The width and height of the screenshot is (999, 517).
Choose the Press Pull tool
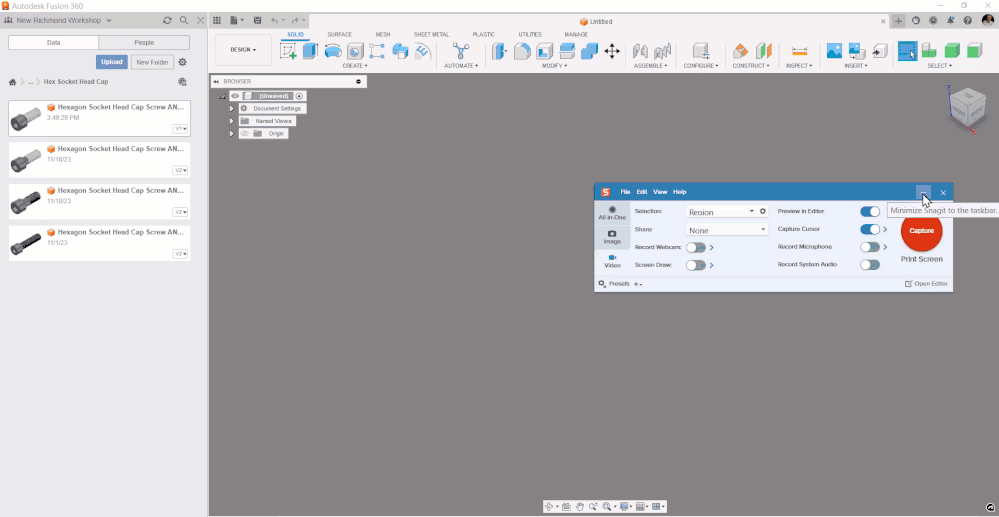pyautogui.click(x=500, y=51)
